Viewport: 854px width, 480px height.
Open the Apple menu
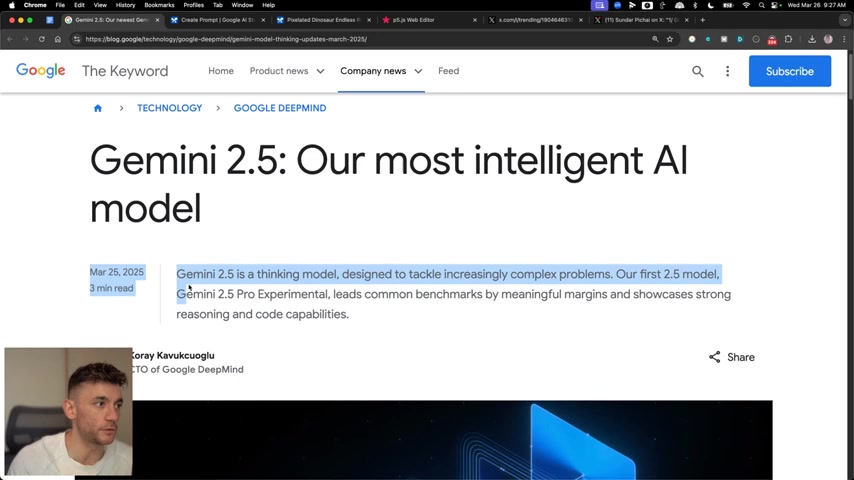click(x=12, y=5)
